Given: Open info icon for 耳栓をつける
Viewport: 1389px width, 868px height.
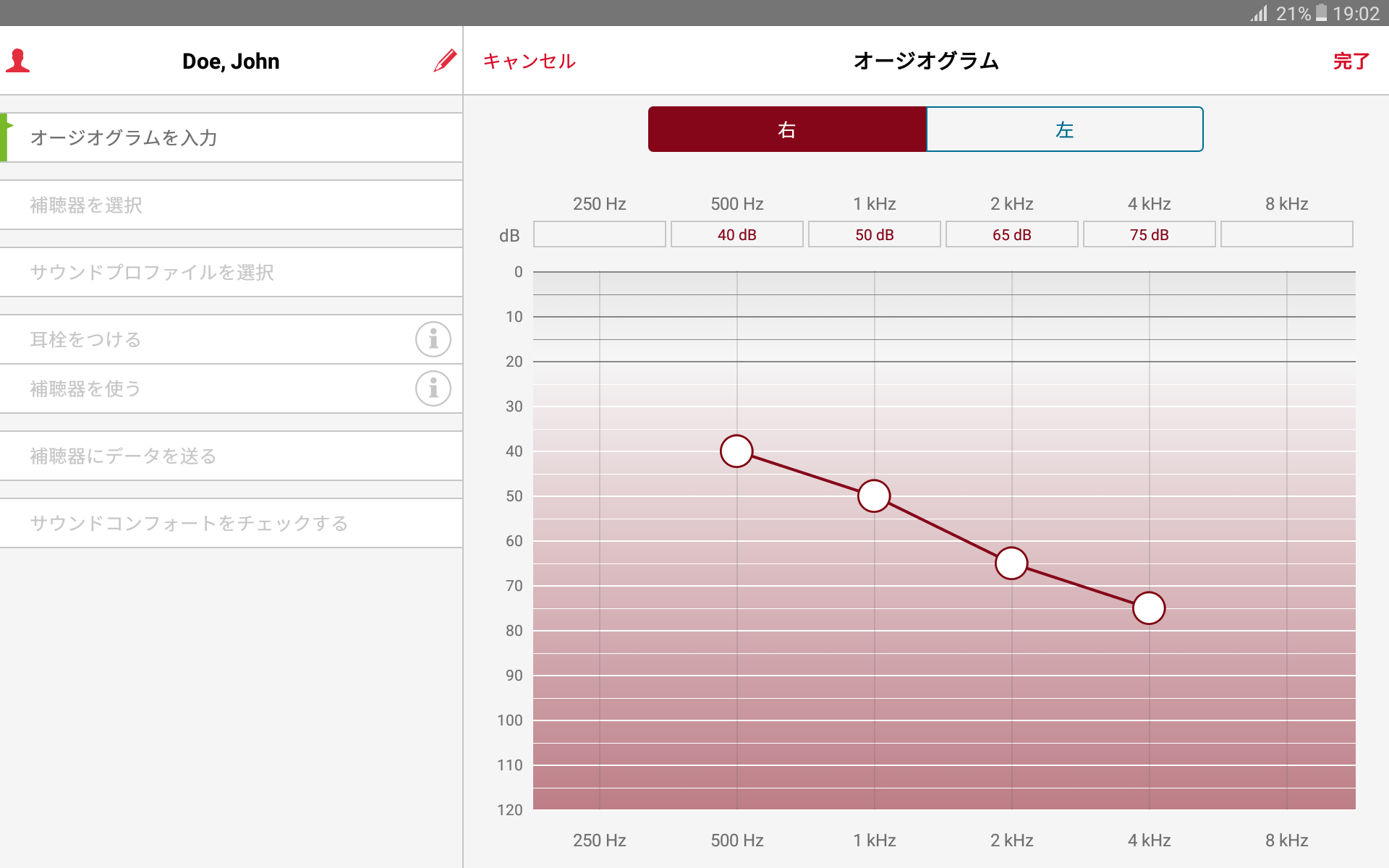Looking at the screenshot, I should coord(433,339).
